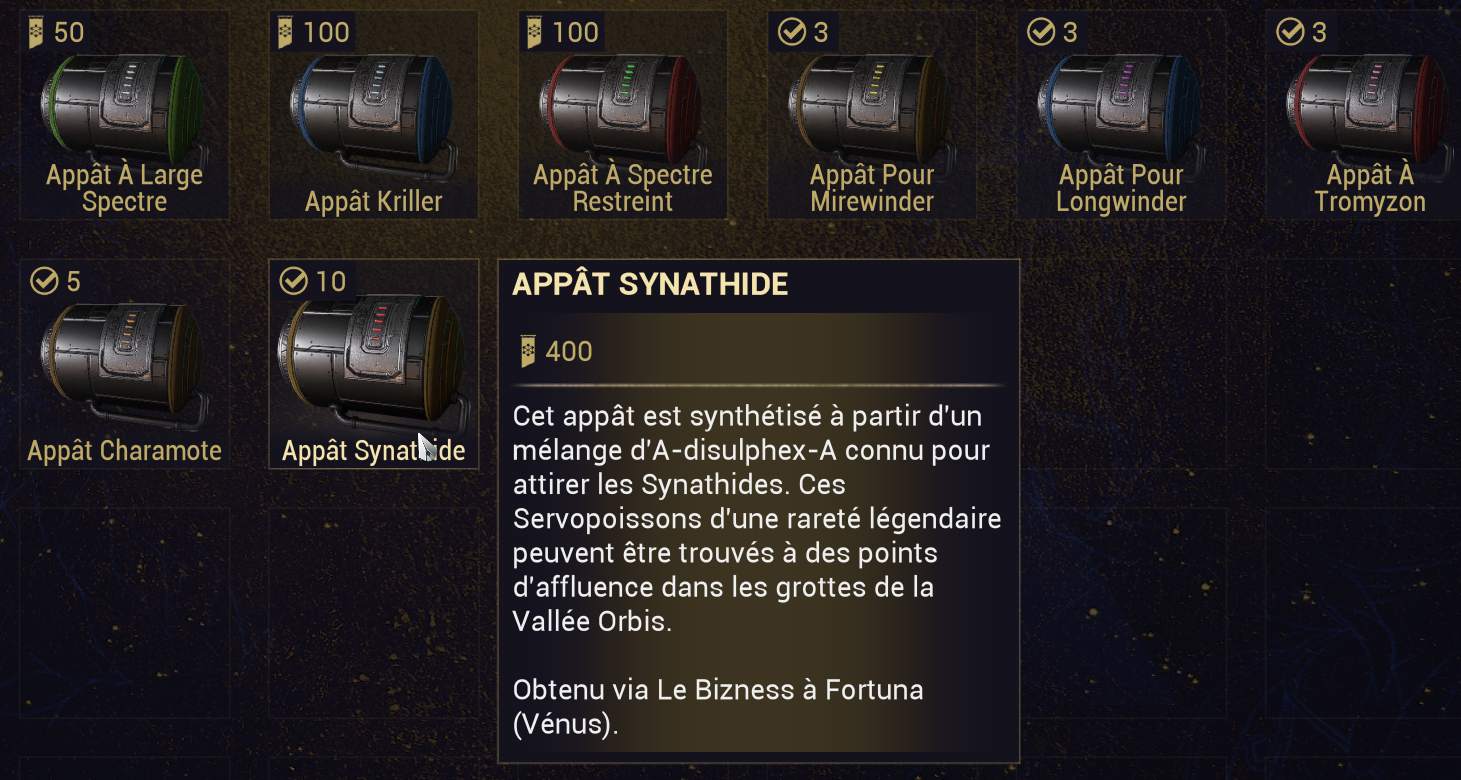The height and width of the screenshot is (780, 1461).
Task: Select the Appât Pour Longwinder canister image
Action: coord(1120,106)
